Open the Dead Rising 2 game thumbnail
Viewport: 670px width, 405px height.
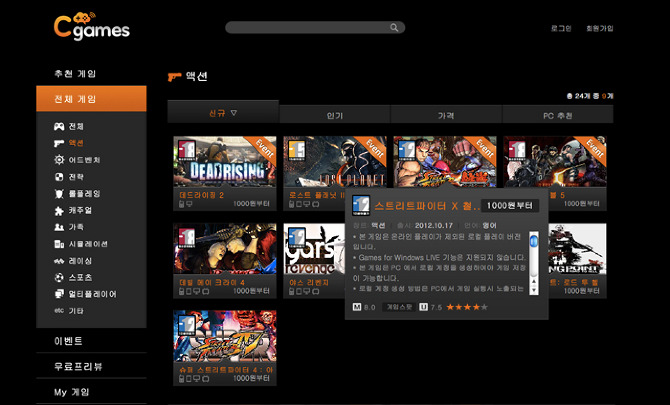[x=225, y=161]
